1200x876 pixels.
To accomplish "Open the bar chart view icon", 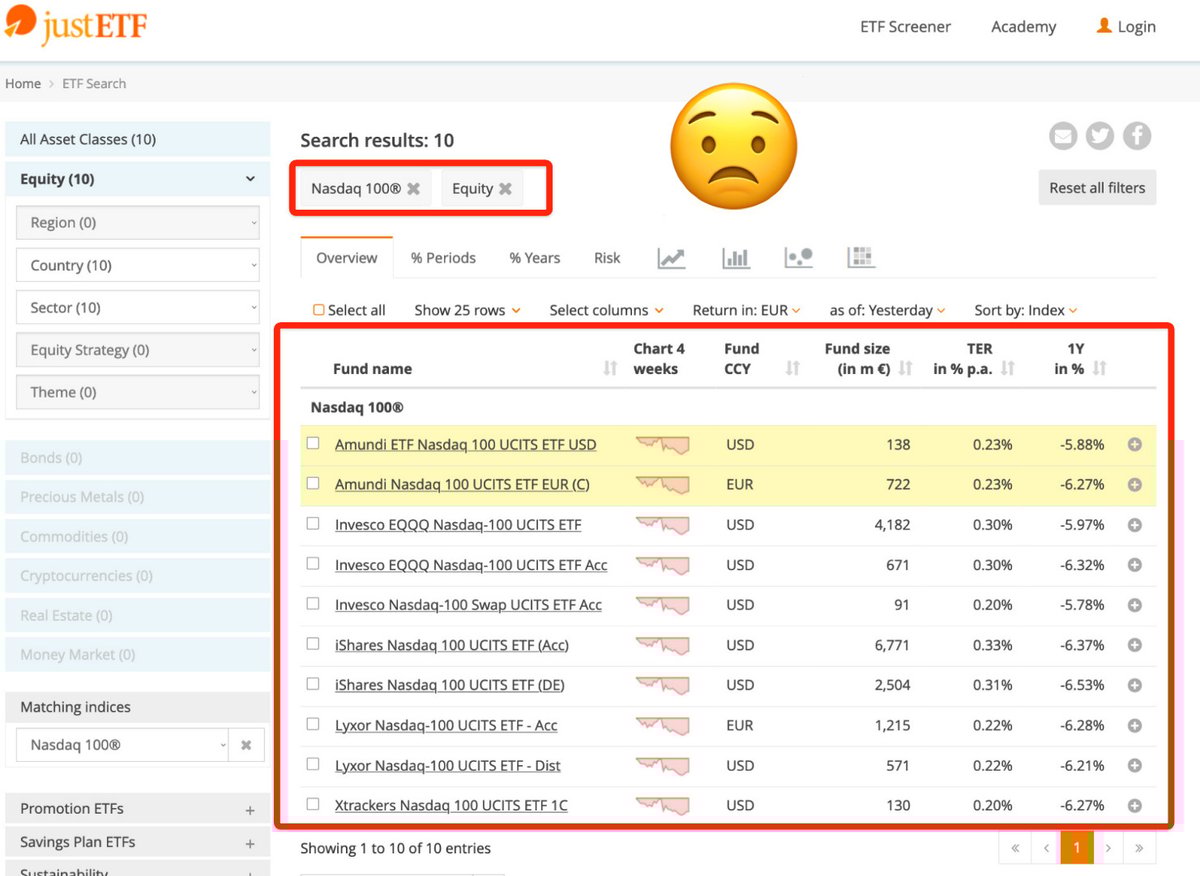I will (736, 258).
